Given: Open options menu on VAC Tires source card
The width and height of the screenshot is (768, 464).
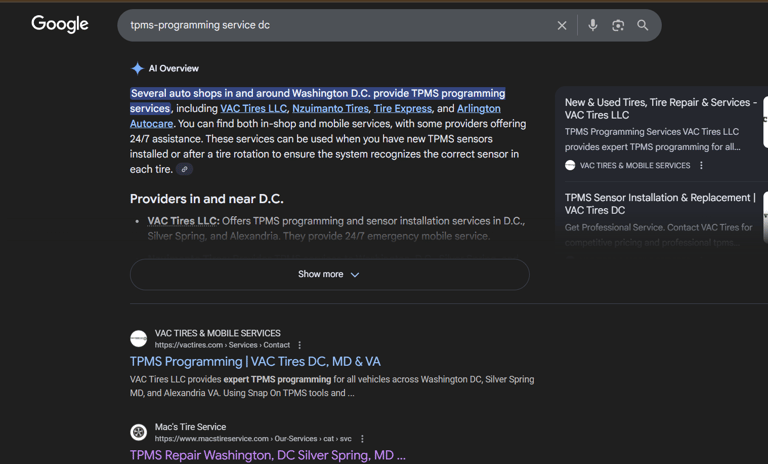Looking at the screenshot, I should coord(701,165).
